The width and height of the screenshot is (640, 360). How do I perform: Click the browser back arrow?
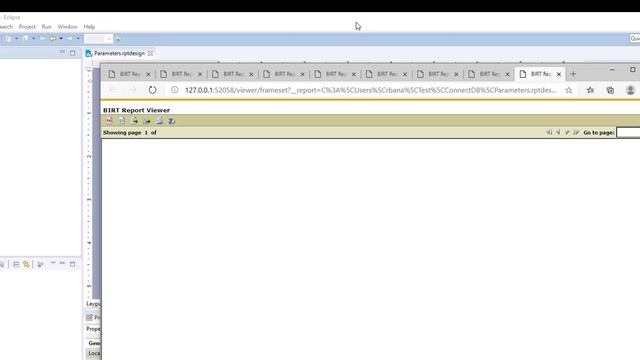(113, 90)
